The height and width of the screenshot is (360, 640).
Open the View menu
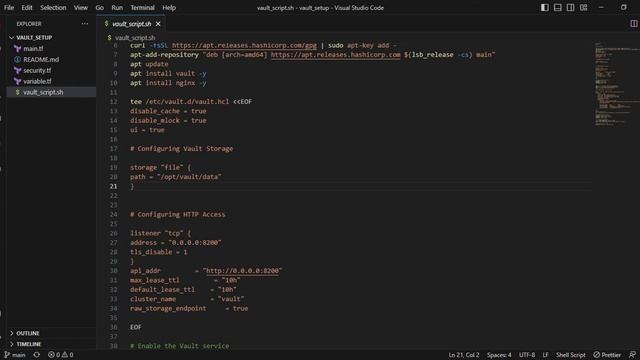tap(81, 7)
